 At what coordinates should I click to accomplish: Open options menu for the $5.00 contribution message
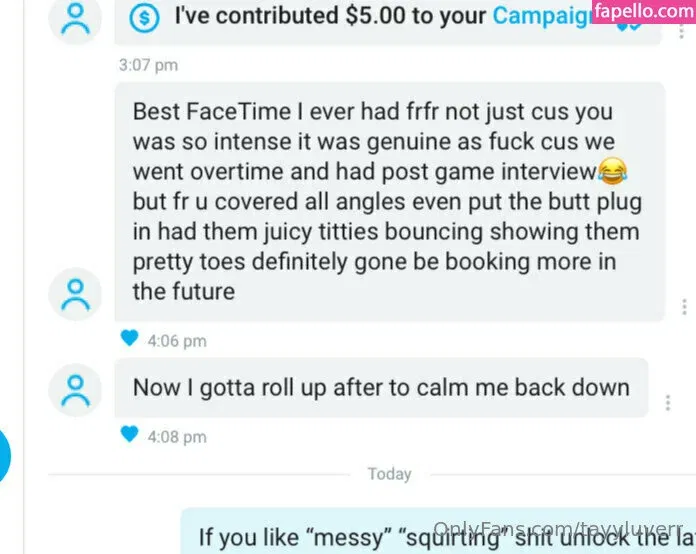pyautogui.click(x=681, y=31)
